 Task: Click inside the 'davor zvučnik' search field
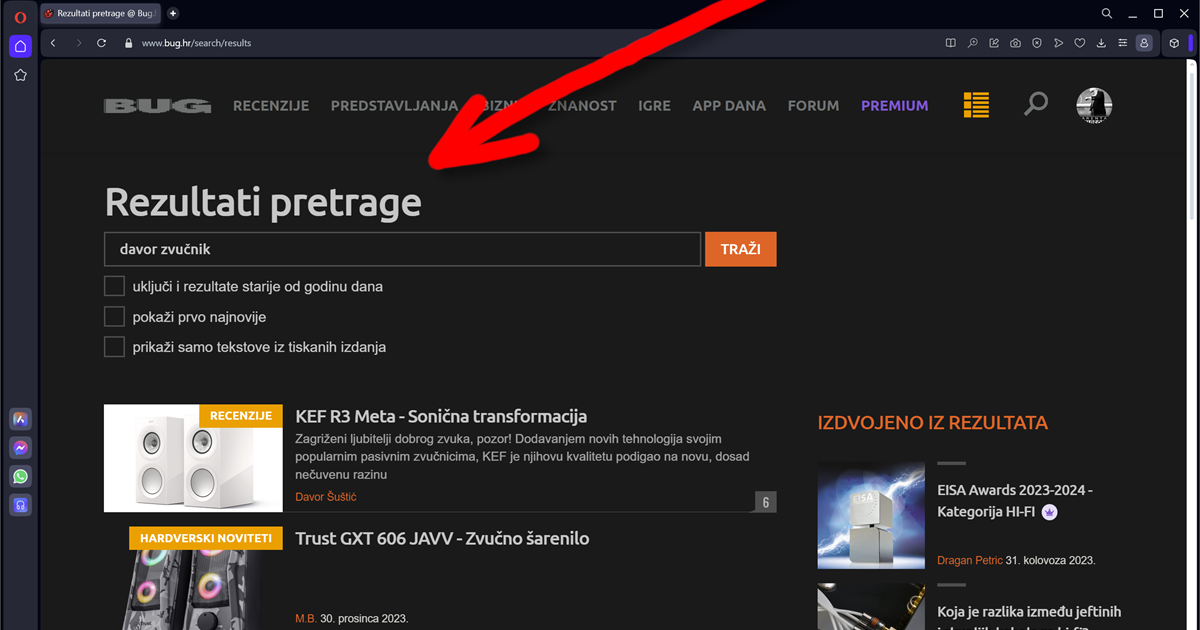tap(400, 248)
